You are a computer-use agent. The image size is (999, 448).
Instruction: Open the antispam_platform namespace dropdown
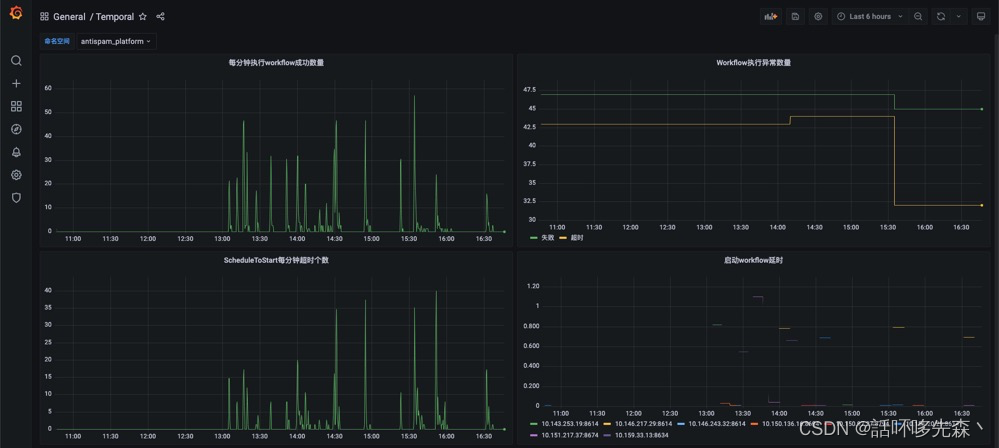tap(117, 41)
